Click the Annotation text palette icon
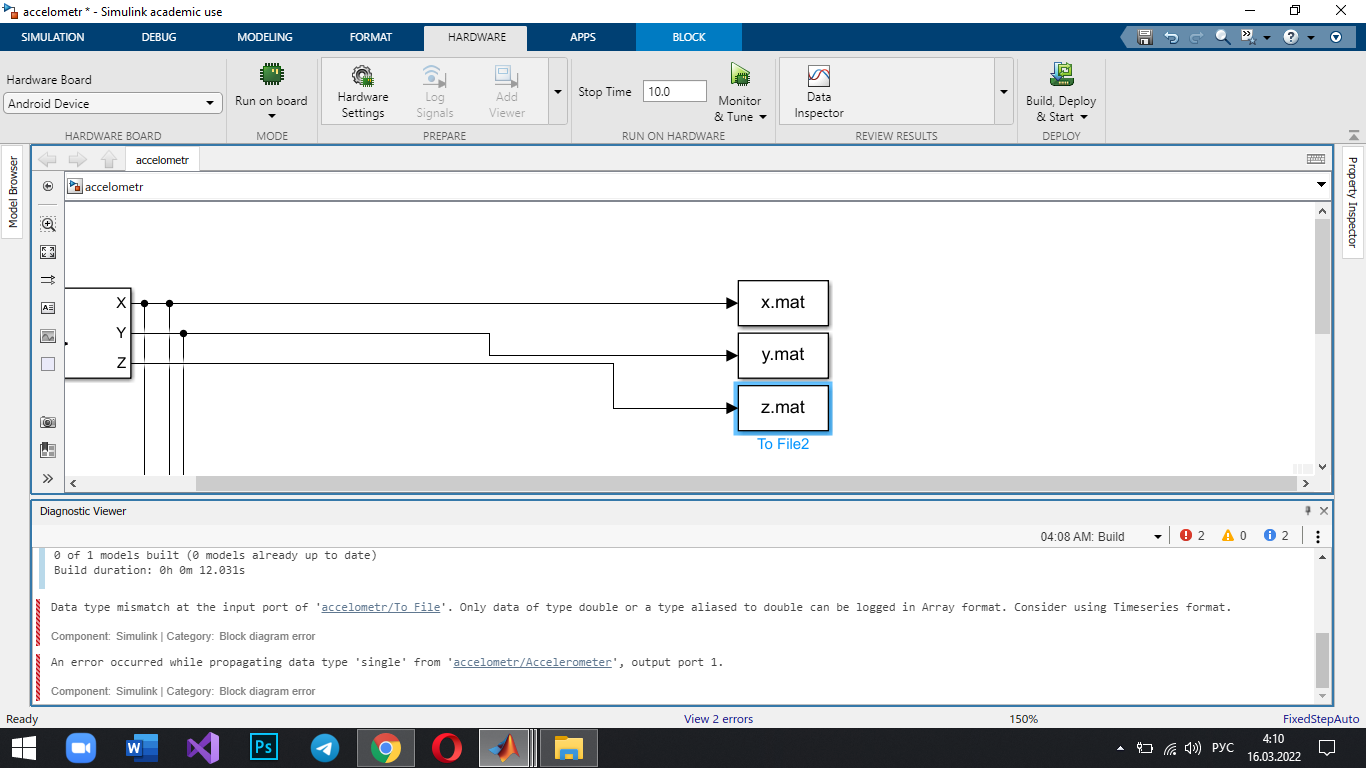The height and width of the screenshot is (768, 1366). (48, 308)
